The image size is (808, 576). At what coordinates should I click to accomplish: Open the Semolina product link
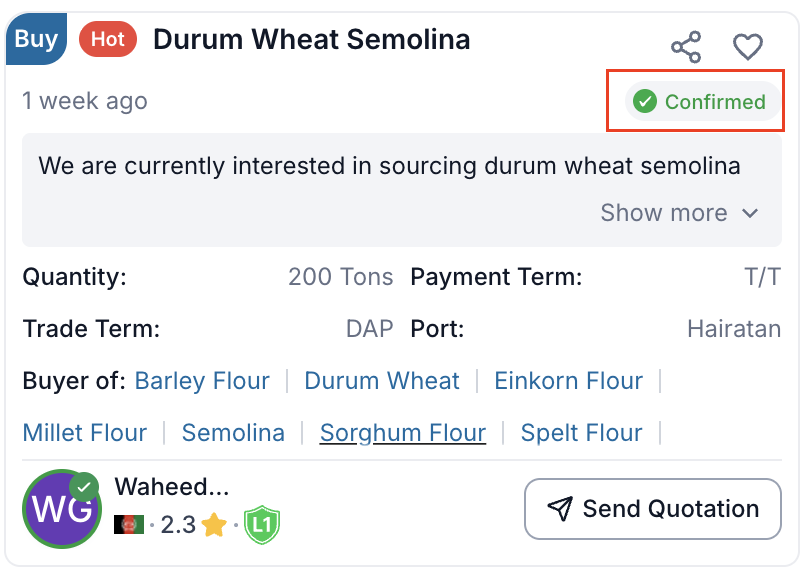(x=233, y=433)
